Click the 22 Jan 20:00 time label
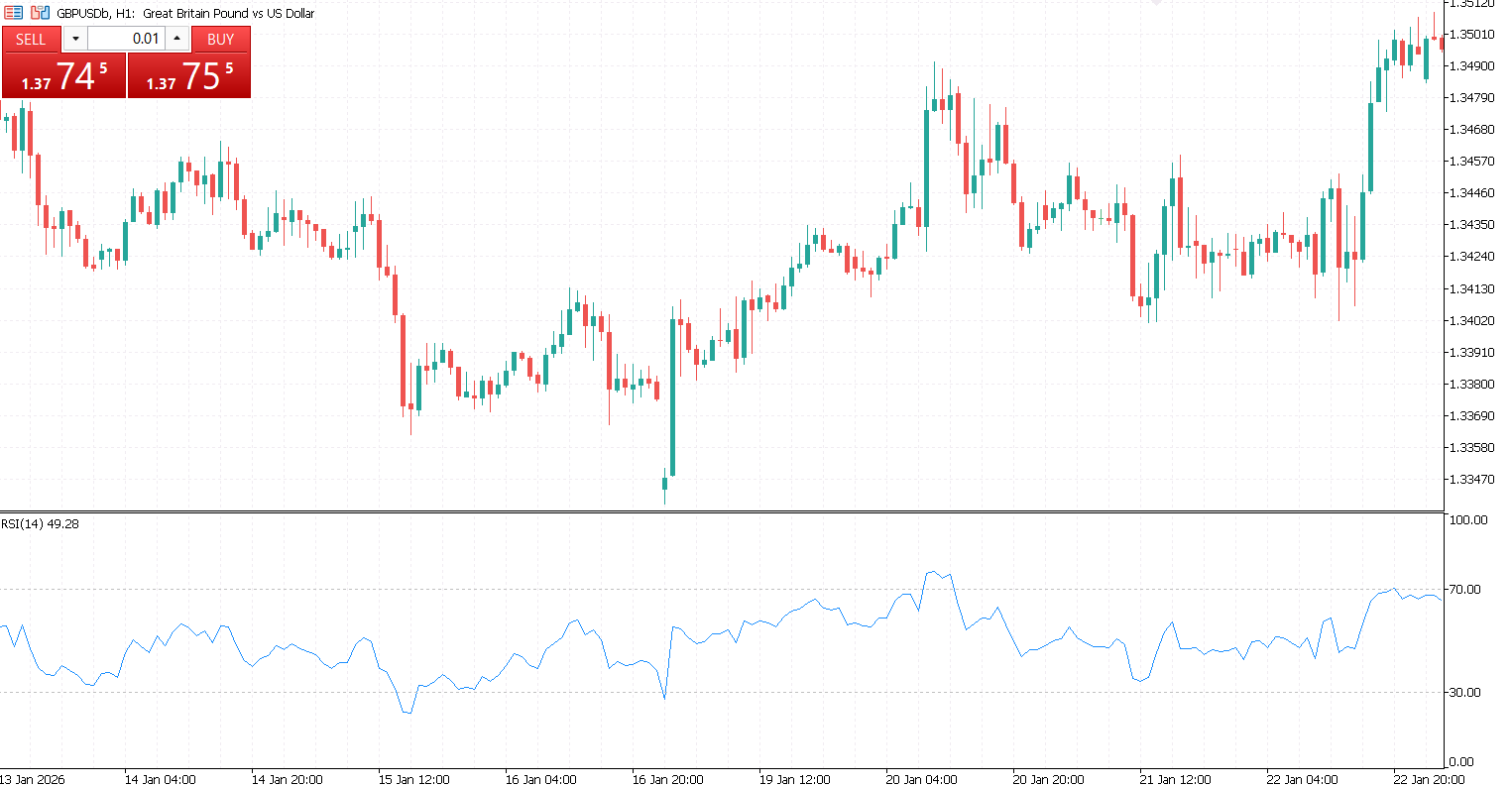Image resolution: width=1512 pixels, height=787 pixels. (x=1429, y=779)
